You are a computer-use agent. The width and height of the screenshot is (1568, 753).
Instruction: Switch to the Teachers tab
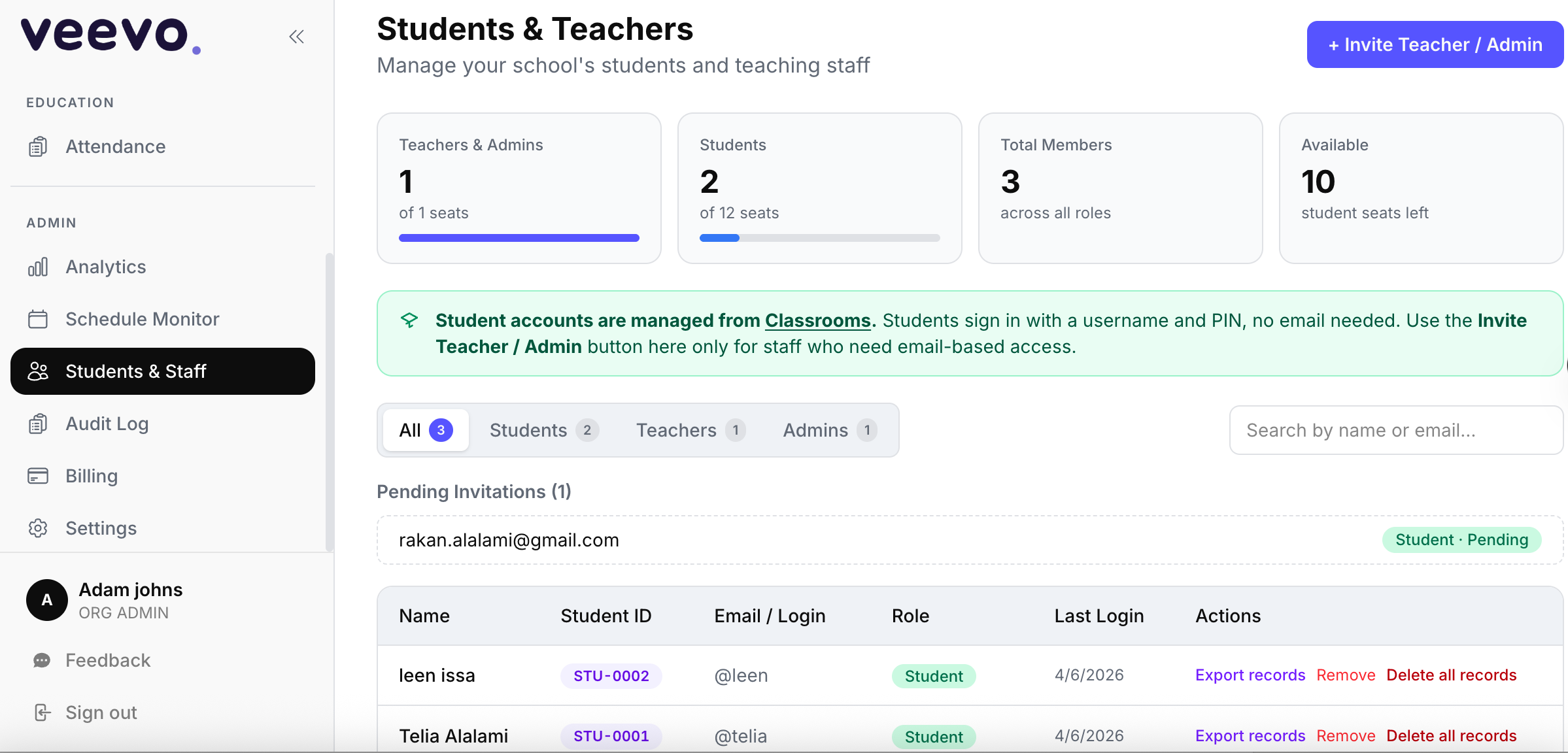pyautogui.click(x=690, y=430)
